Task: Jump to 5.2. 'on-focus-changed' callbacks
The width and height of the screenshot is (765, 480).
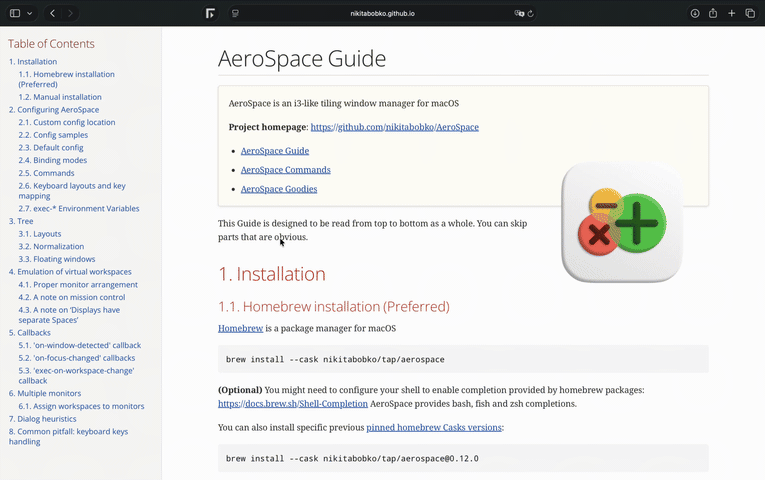Action: tap(77, 358)
